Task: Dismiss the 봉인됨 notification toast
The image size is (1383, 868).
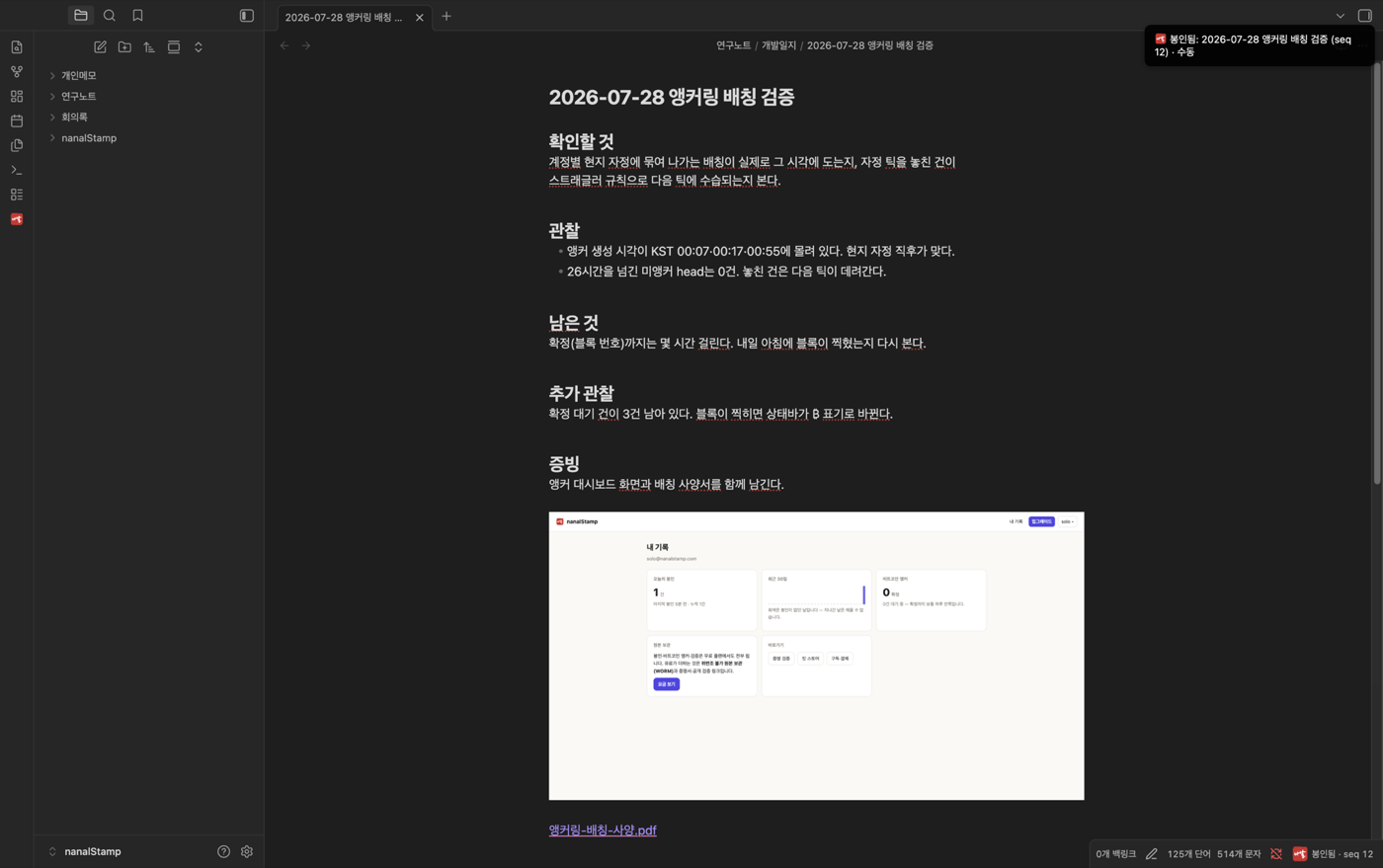Action: [1258, 45]
